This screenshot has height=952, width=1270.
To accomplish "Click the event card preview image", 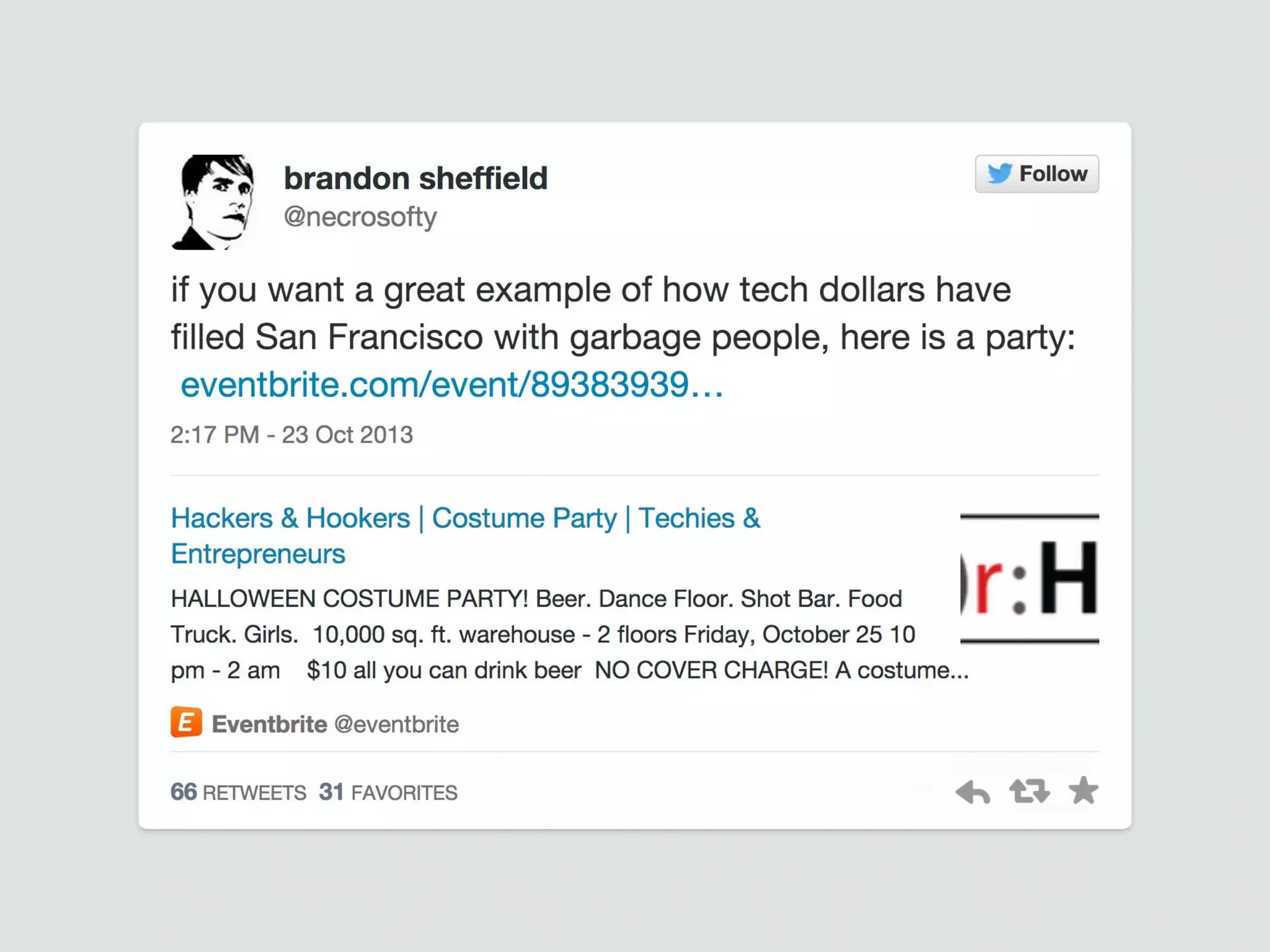I will pos(1029,579).
